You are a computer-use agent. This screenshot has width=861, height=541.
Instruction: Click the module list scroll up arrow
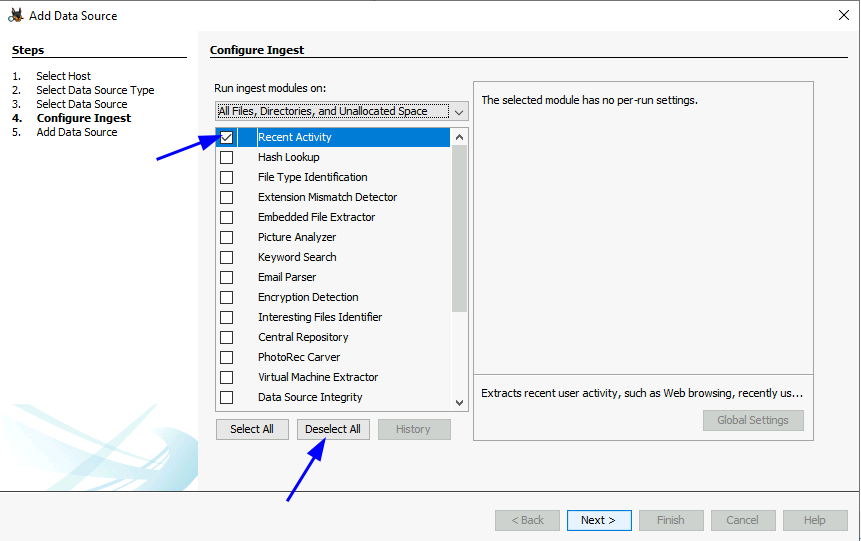tap(460, 137)
